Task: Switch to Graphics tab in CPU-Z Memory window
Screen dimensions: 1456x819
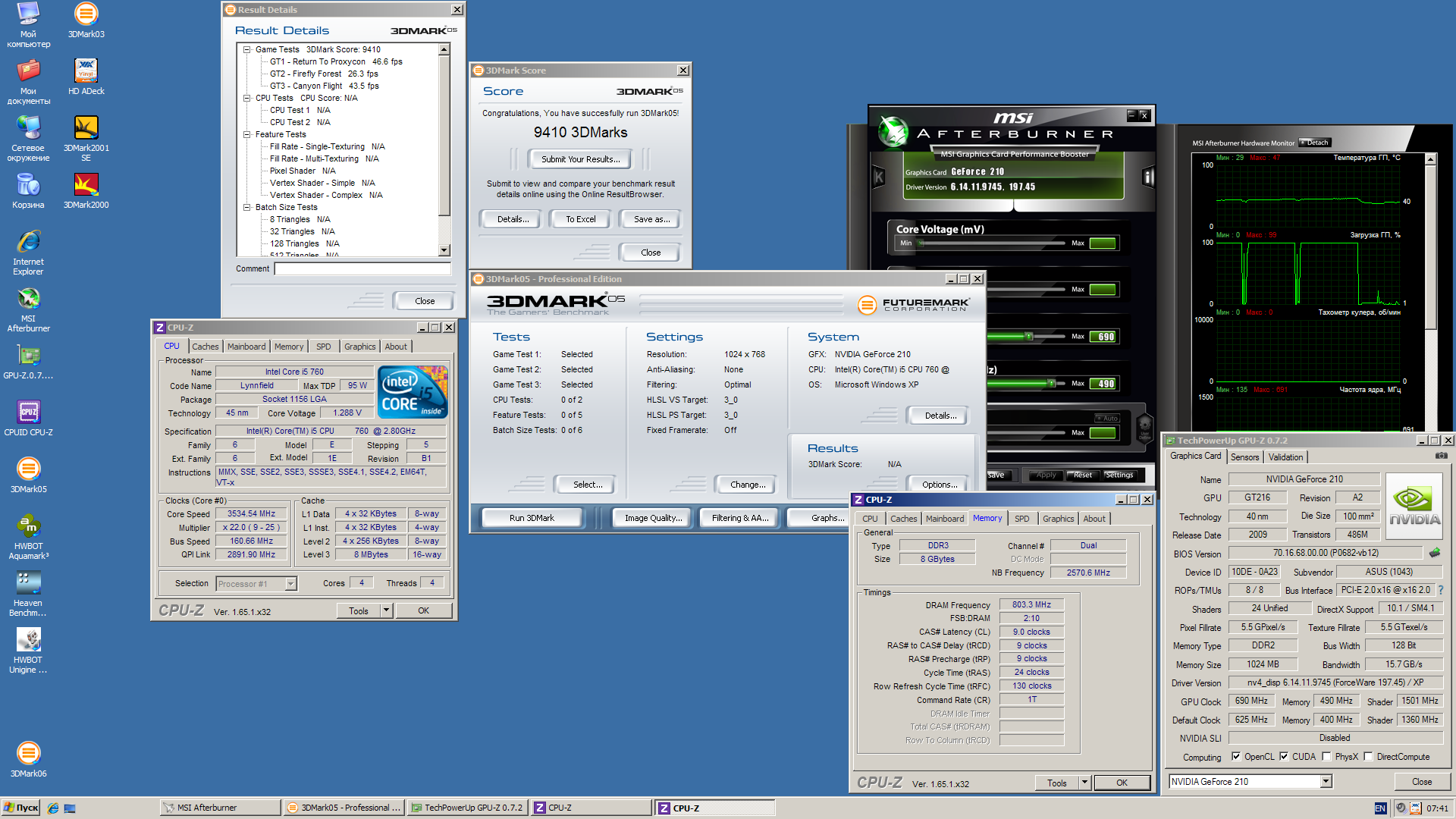Action: (x=1058, y=519)
